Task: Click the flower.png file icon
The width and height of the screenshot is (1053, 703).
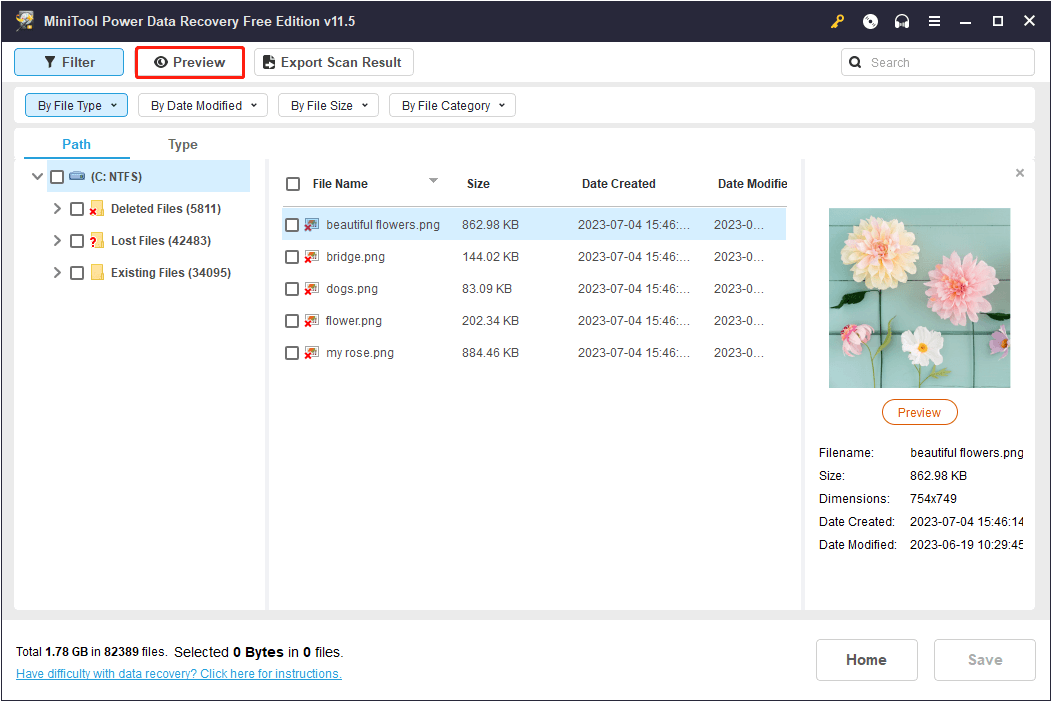Action: tap(312, 321)
